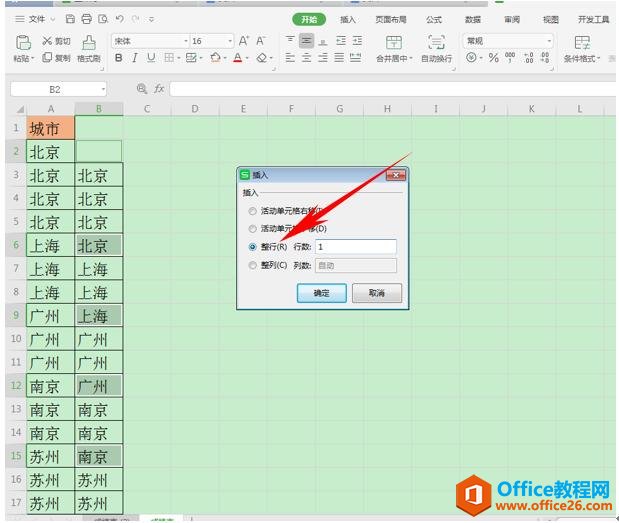The width and height of the screenshot is (619, 523).
Task: Select Entire row 整行(R) radio option
Action: pyautogui.click(x=252, y=247)
